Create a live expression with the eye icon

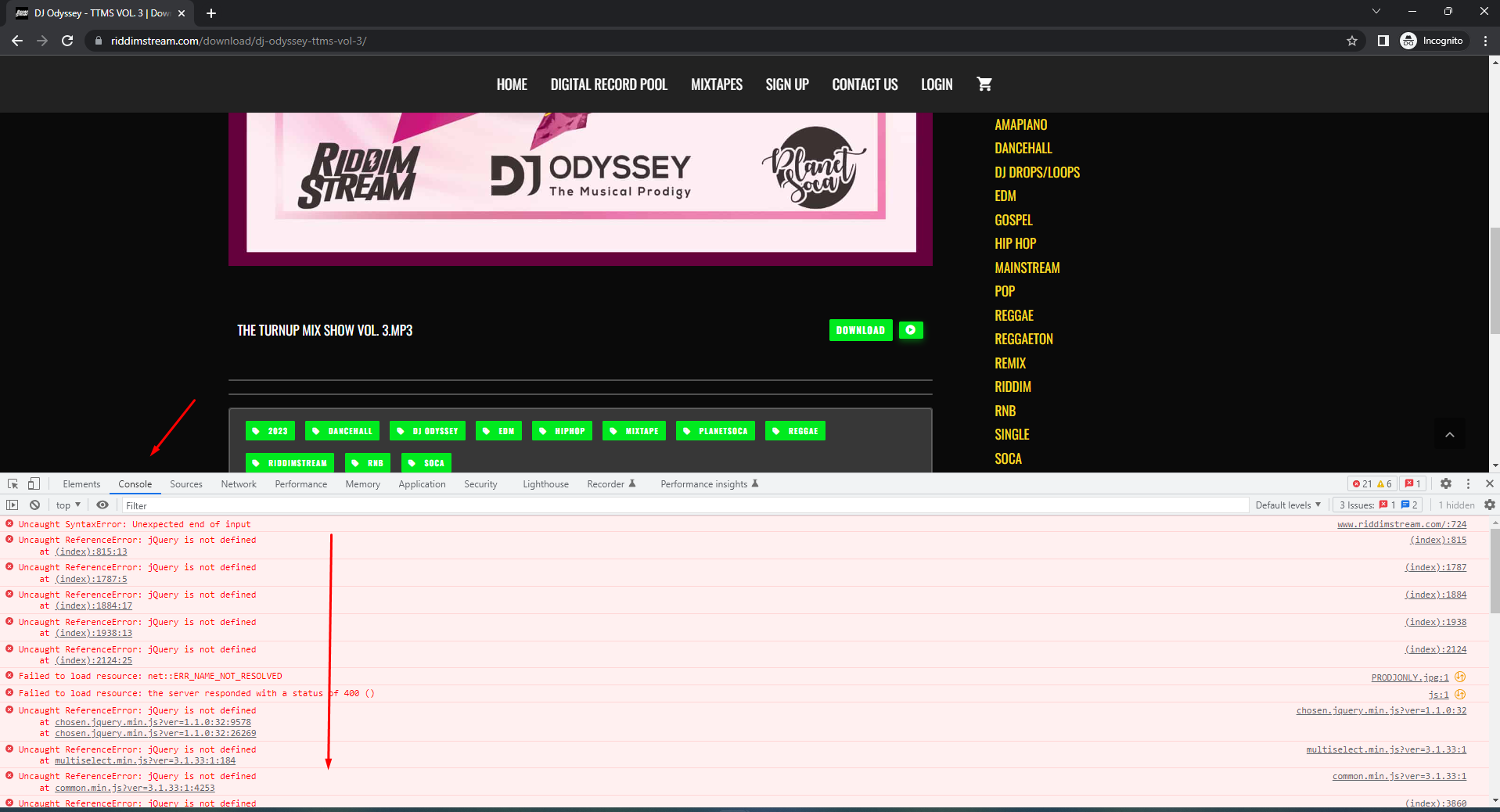pos(103,505)
